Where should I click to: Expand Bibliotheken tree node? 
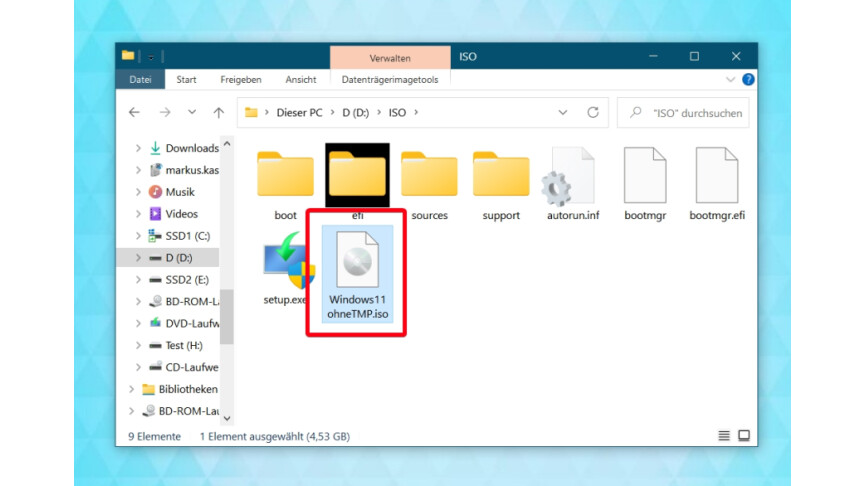point(132,389)
